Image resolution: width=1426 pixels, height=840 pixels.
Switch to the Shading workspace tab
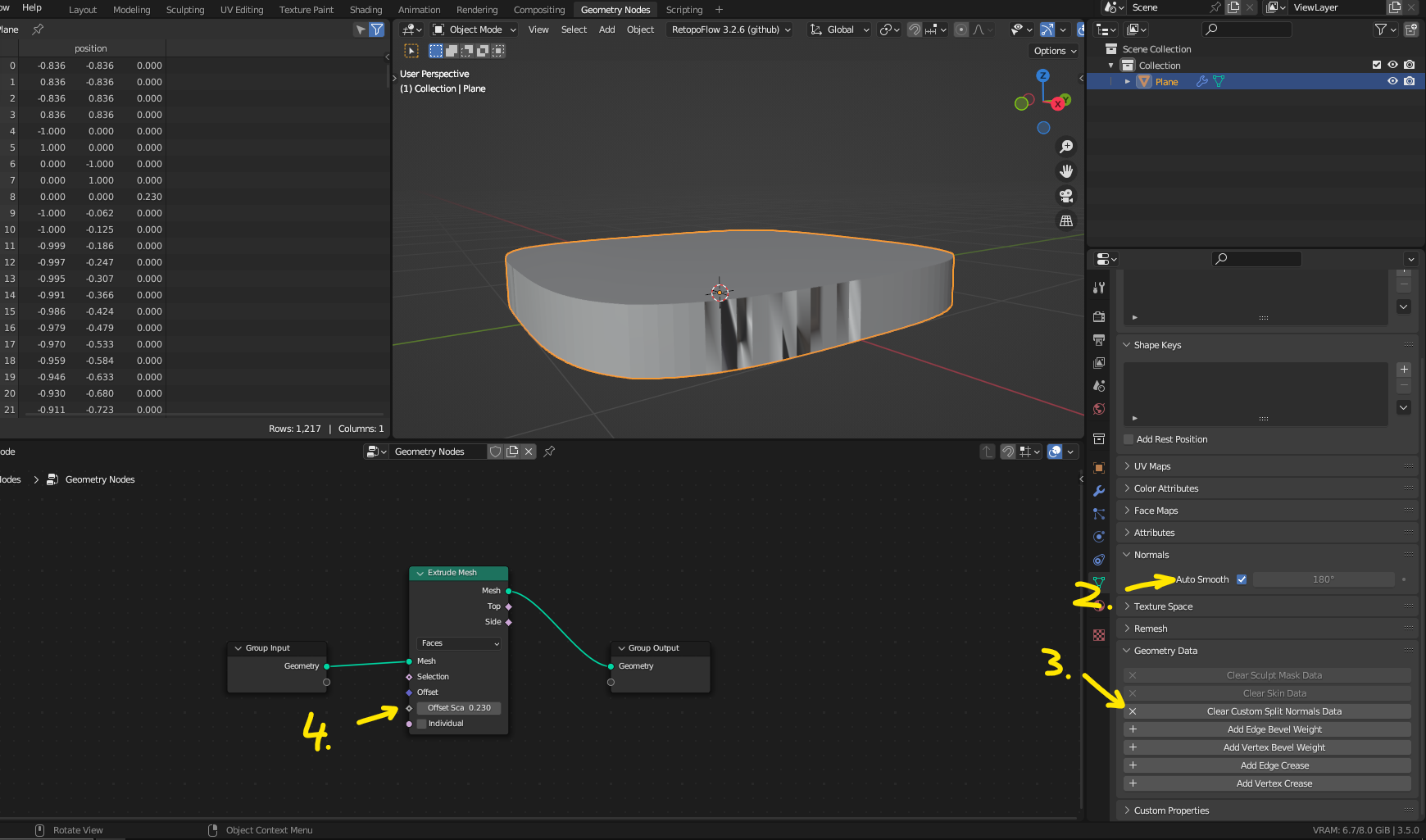pyautogui.click(x=366, y=10)
